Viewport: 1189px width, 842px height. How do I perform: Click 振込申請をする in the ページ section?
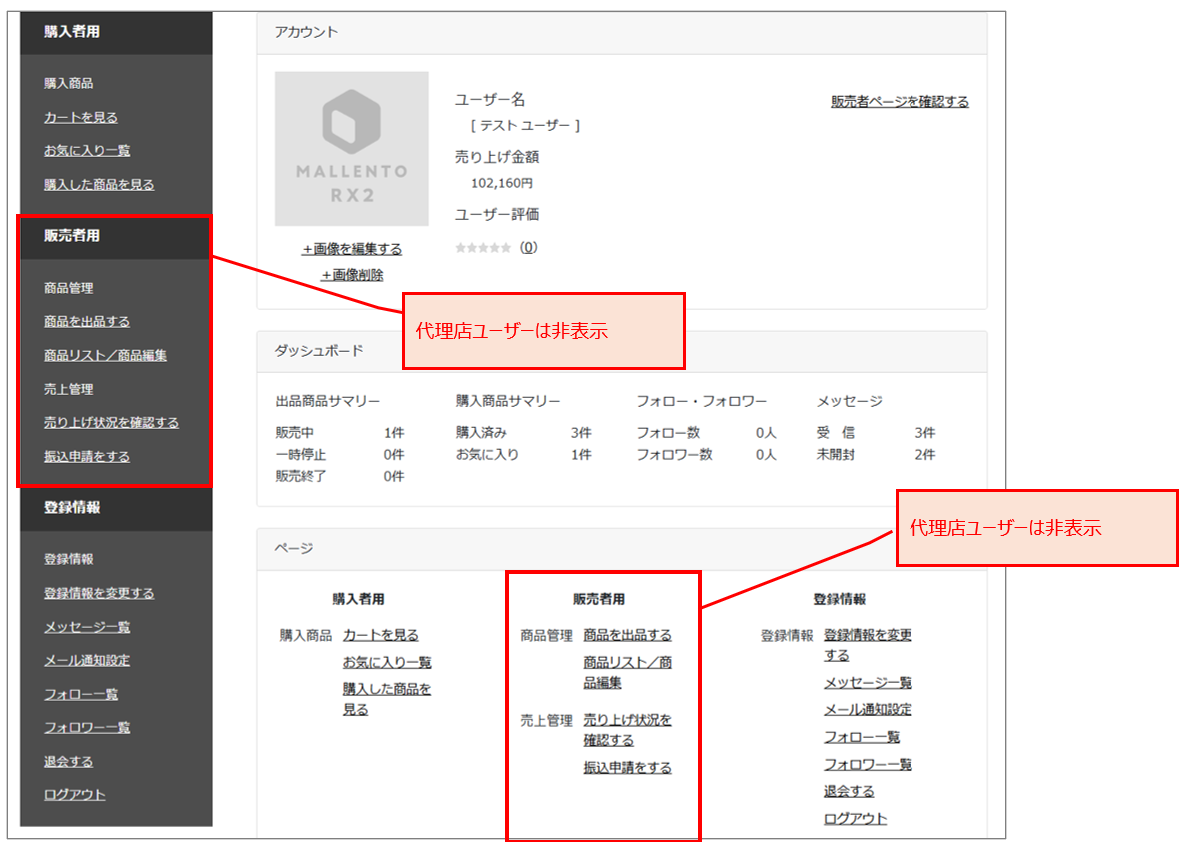(x=627, y=768)
